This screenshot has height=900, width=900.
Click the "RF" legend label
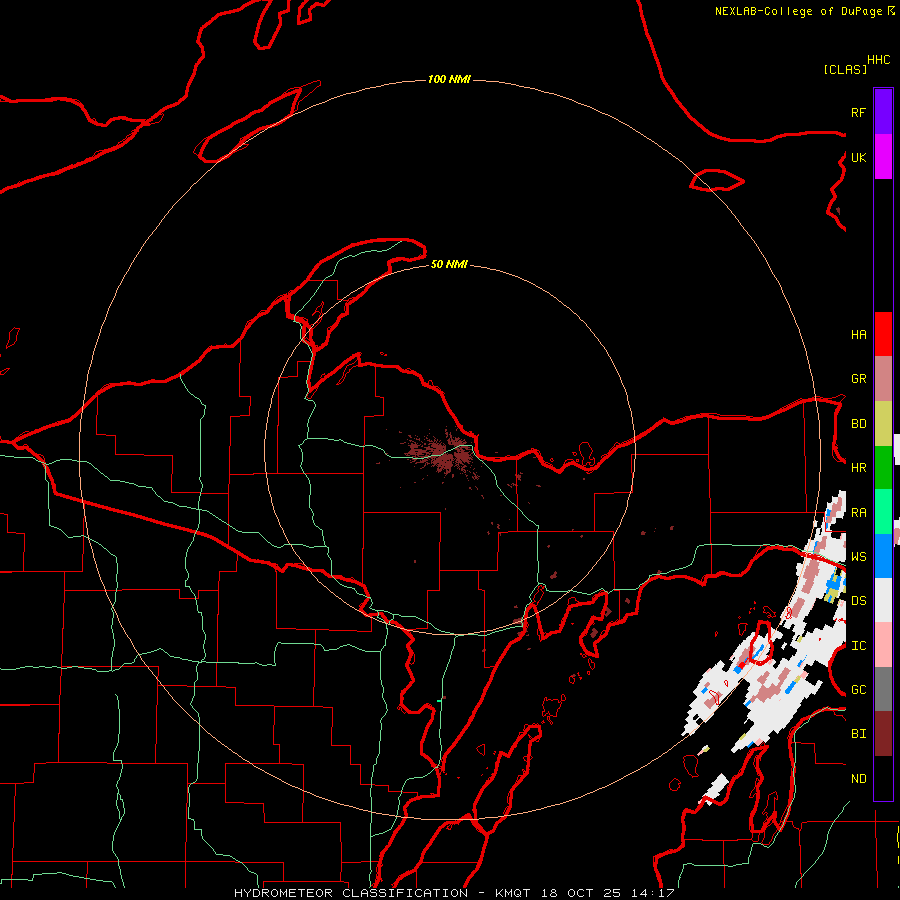click(858, 112)
